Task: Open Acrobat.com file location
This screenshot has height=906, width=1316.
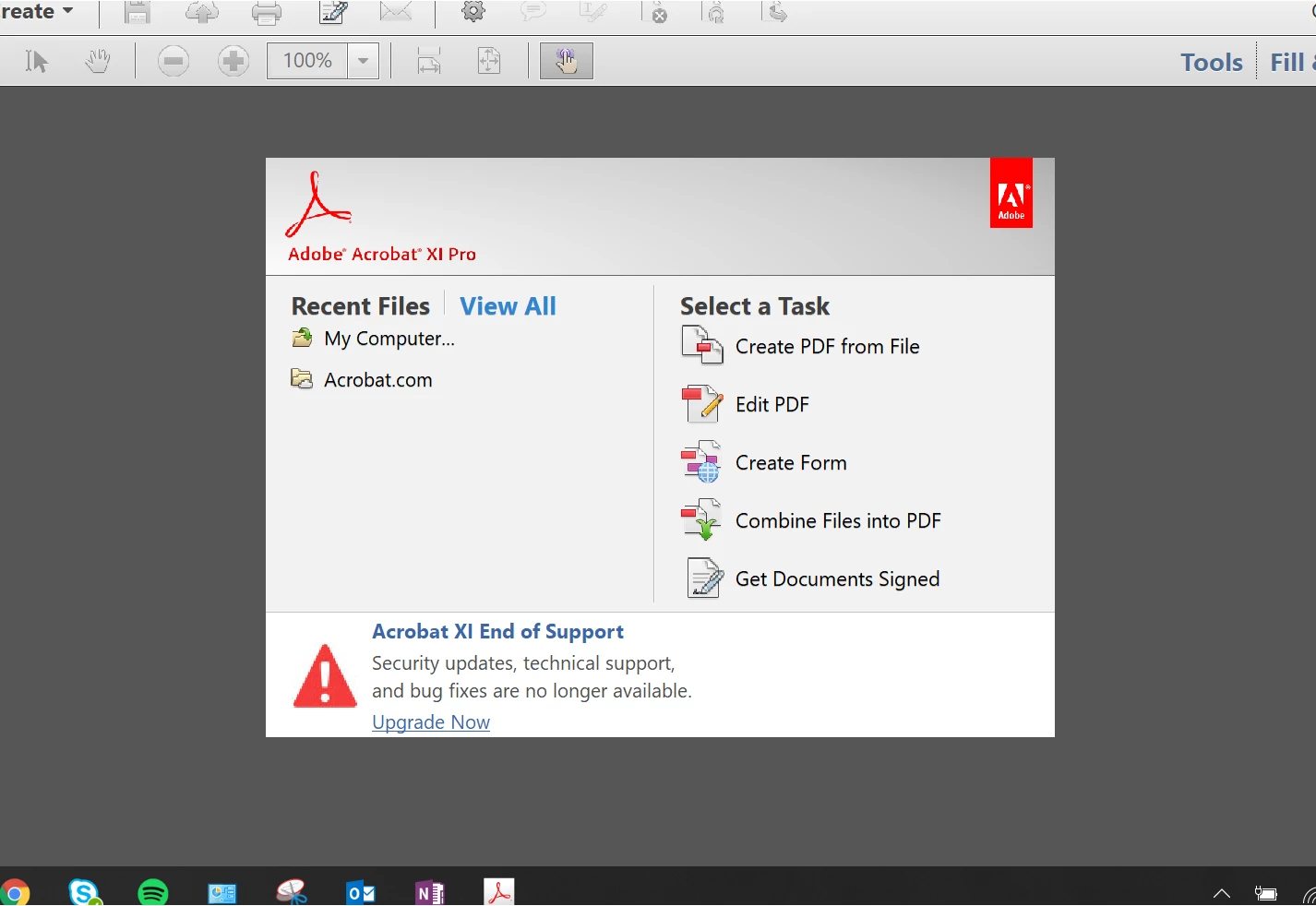Action: [x=377, y=380]
